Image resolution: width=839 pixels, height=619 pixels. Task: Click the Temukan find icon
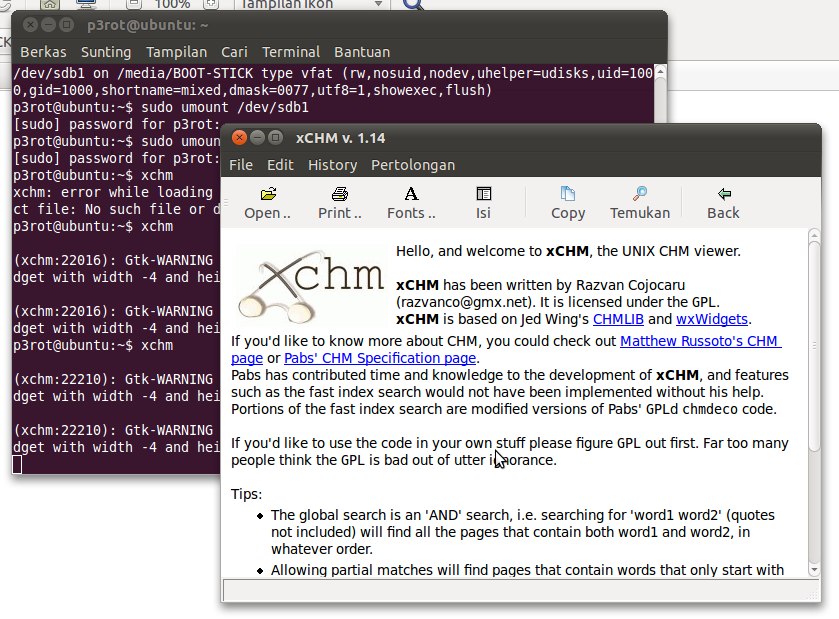(640, 193)
